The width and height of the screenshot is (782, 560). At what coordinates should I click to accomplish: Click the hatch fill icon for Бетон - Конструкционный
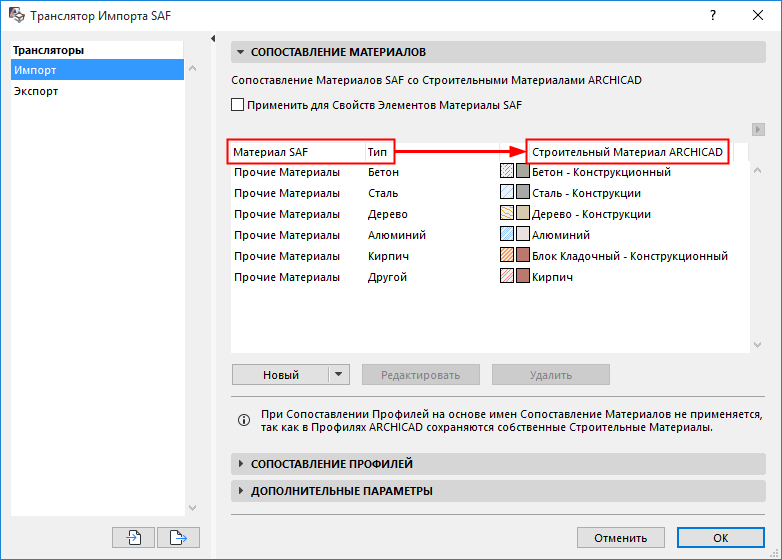[x=507, y=171]
